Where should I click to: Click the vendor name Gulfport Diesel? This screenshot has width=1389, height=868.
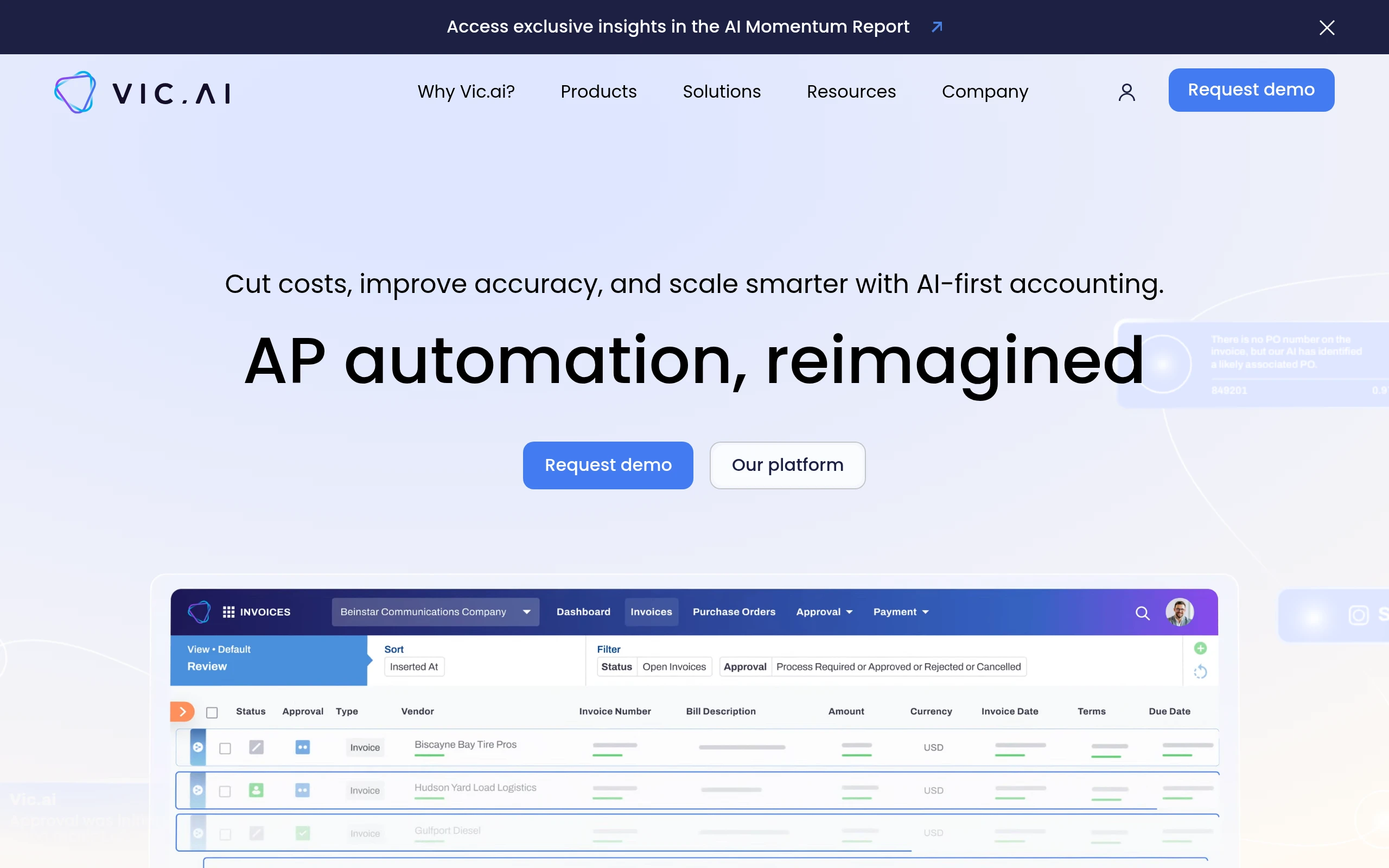(447, 831)
